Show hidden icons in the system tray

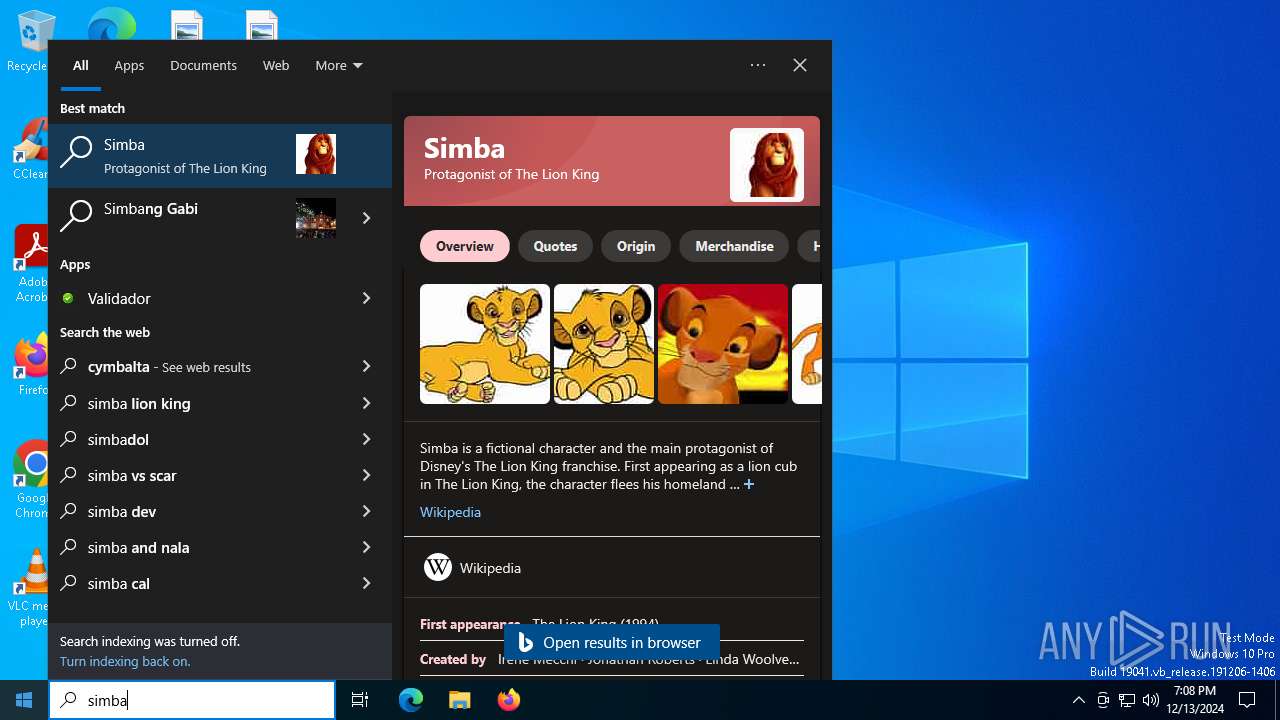click(1078, 700)
